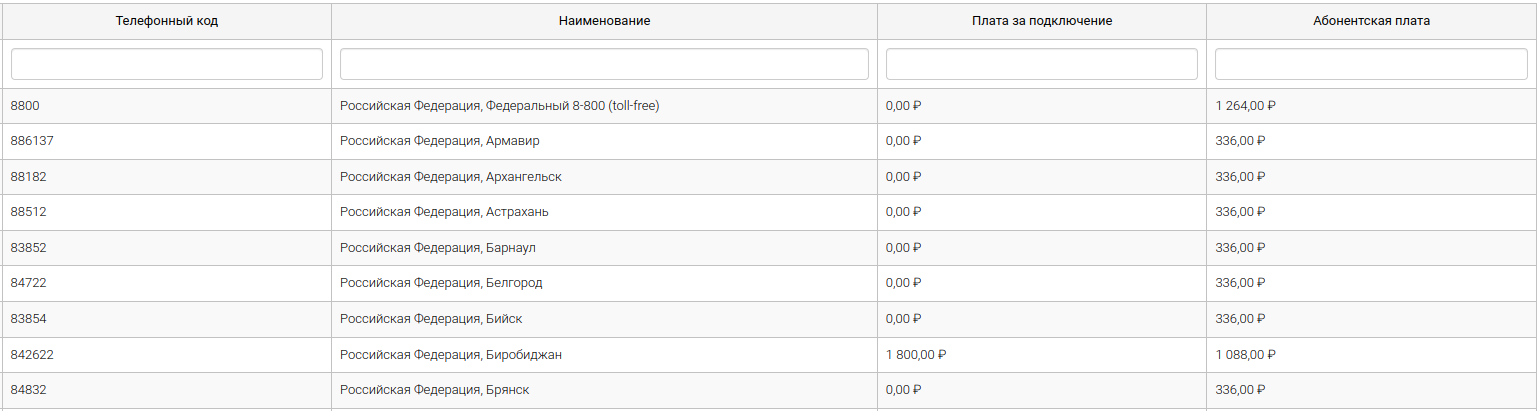Click the 1 800,00 ₽ connection fee cell
Viewport: 1540px width, 411px height.
[x=916, y=355]
